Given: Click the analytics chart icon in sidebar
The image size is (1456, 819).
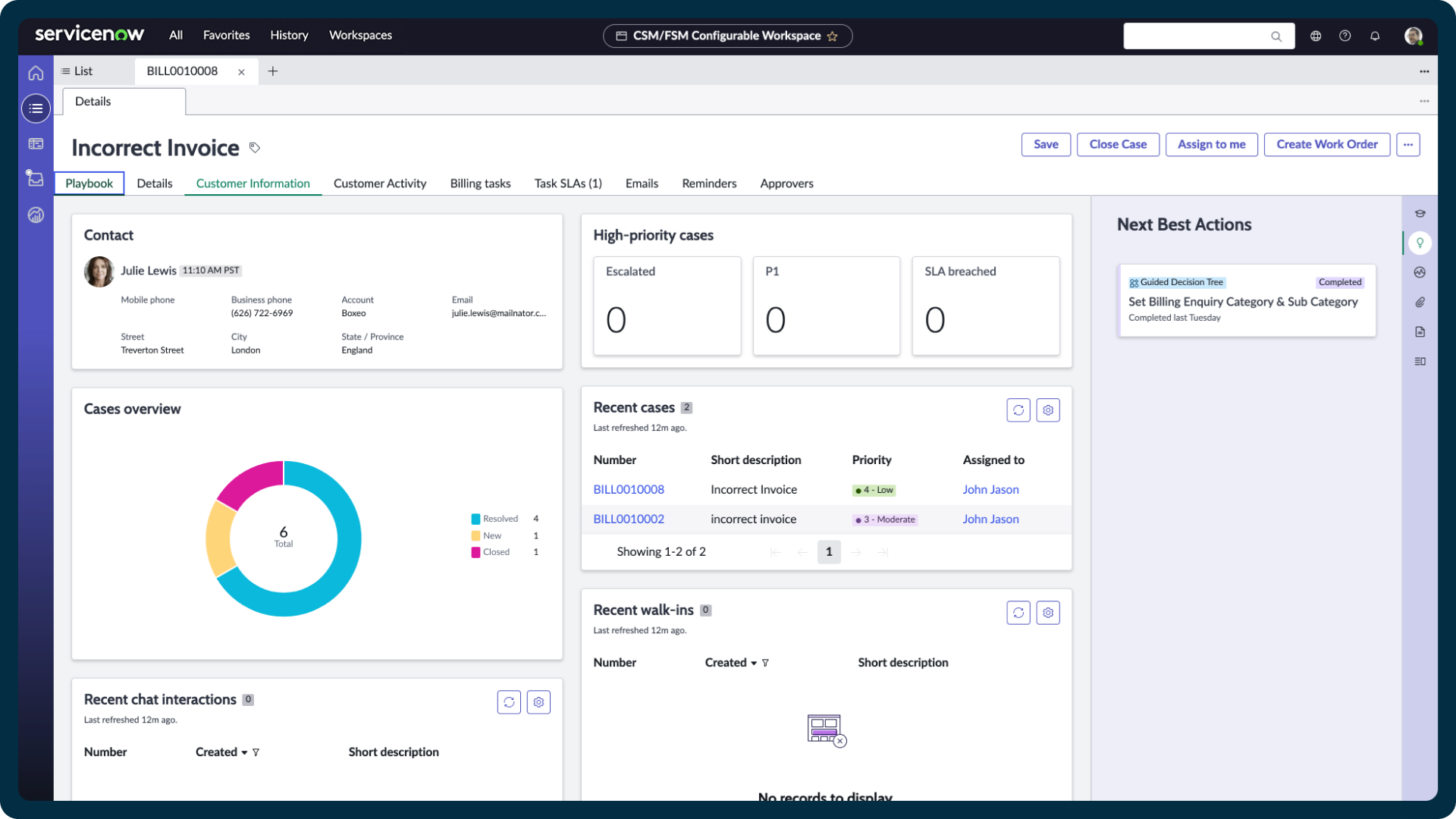Looking at the screenshot, I should pos(36,214).
